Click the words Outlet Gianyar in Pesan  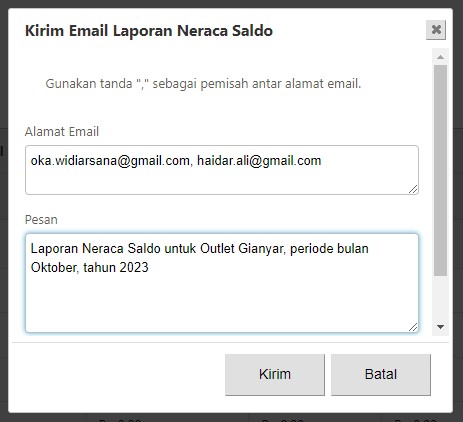point(243,249)
